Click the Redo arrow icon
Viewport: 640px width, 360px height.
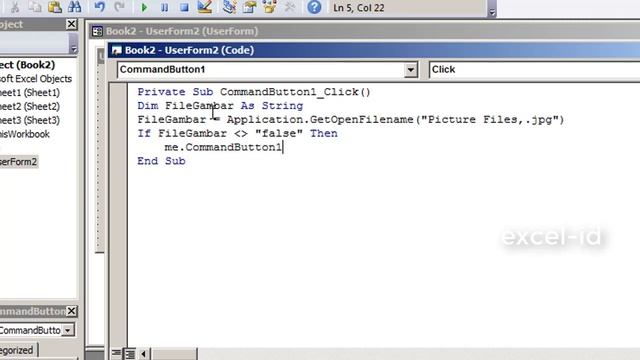pyautogui.click(x=119, y=7)
